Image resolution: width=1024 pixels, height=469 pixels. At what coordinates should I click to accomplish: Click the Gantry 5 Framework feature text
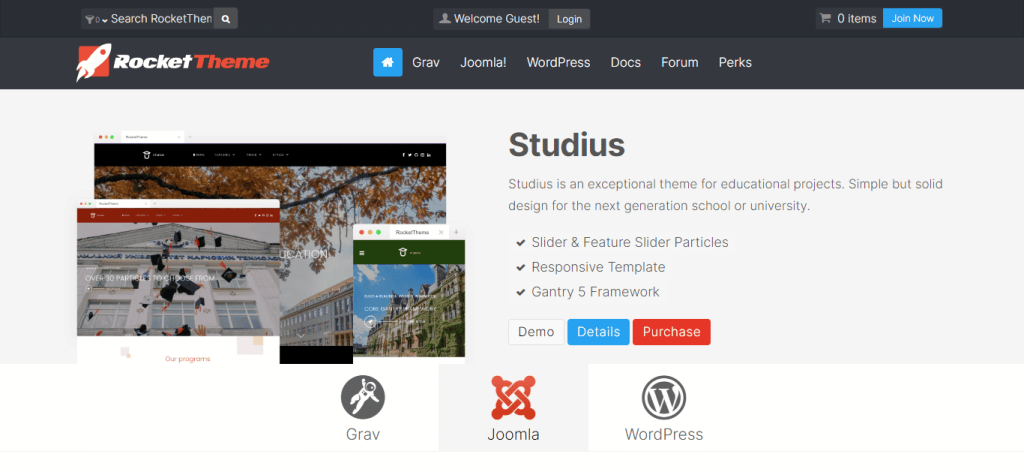(596, 292)
